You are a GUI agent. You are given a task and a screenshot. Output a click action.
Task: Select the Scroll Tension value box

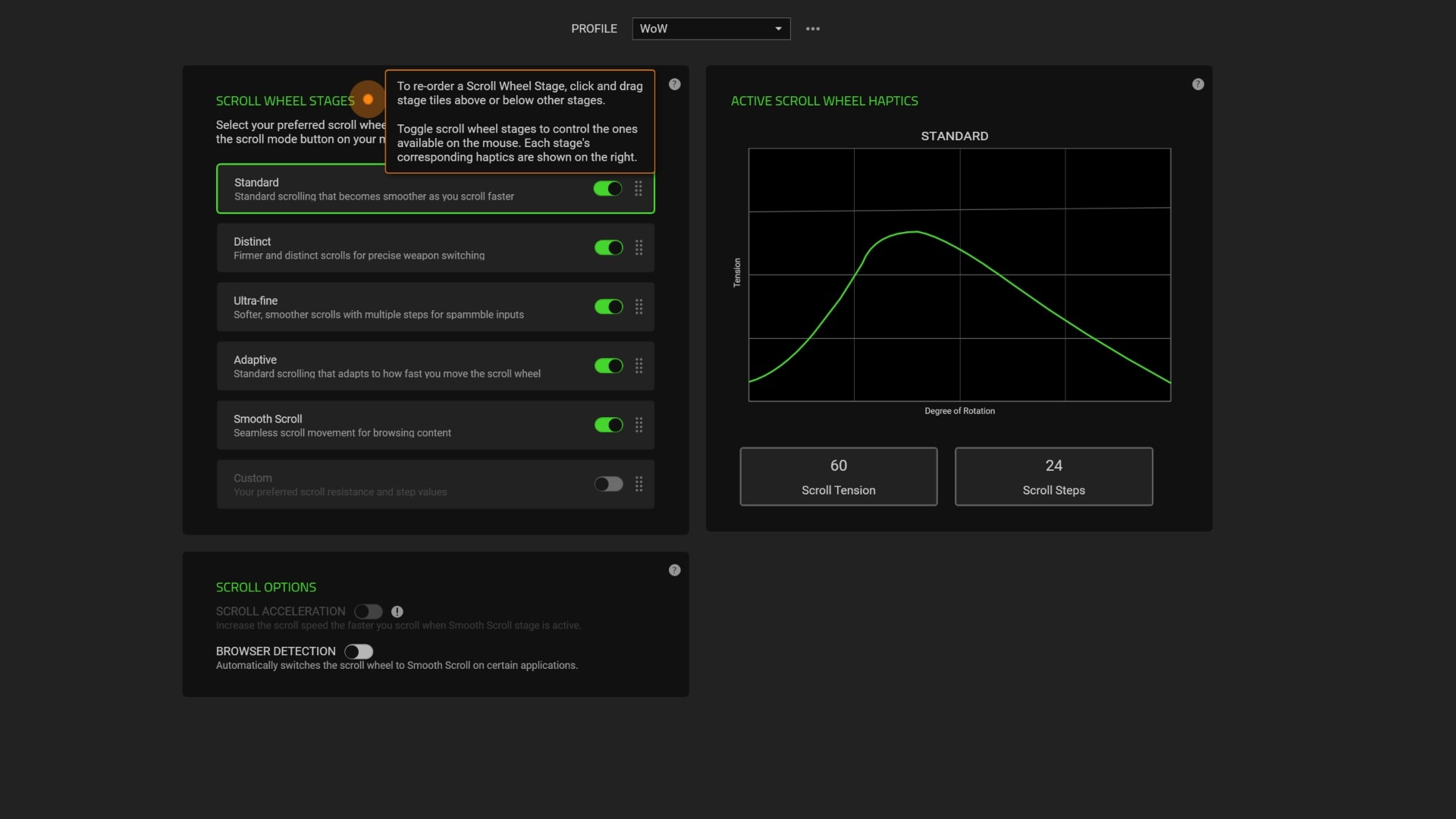click(x=839, y=476)
